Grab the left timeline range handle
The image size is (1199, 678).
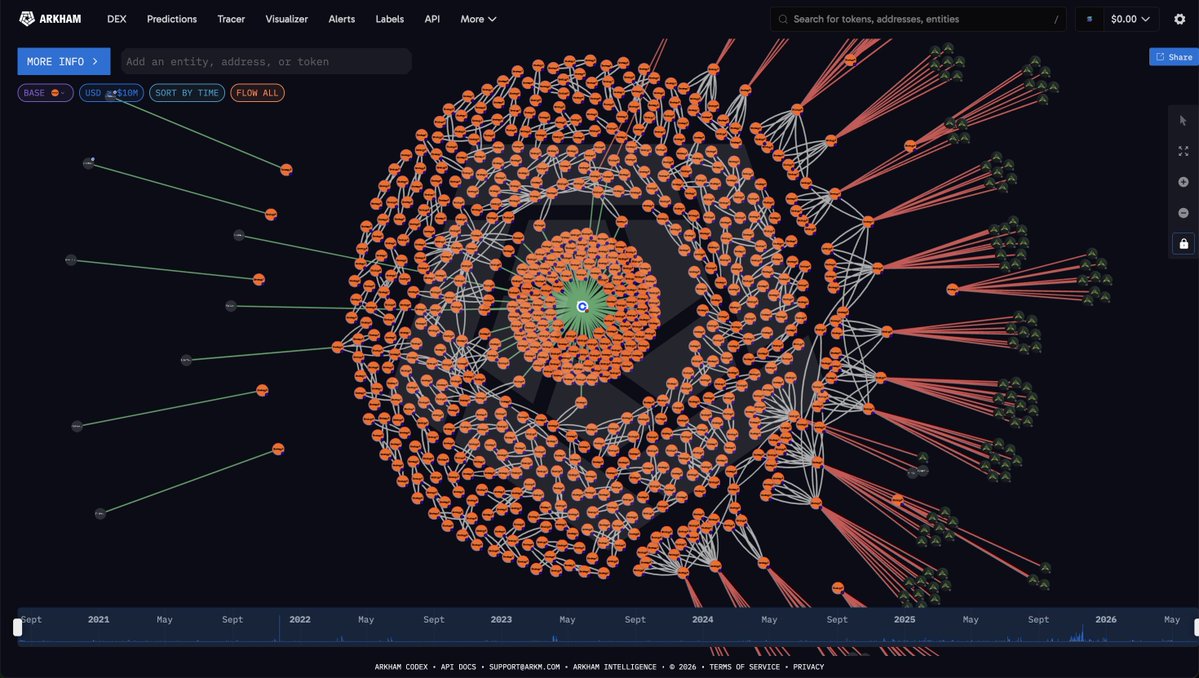click(x=18, y=628)
